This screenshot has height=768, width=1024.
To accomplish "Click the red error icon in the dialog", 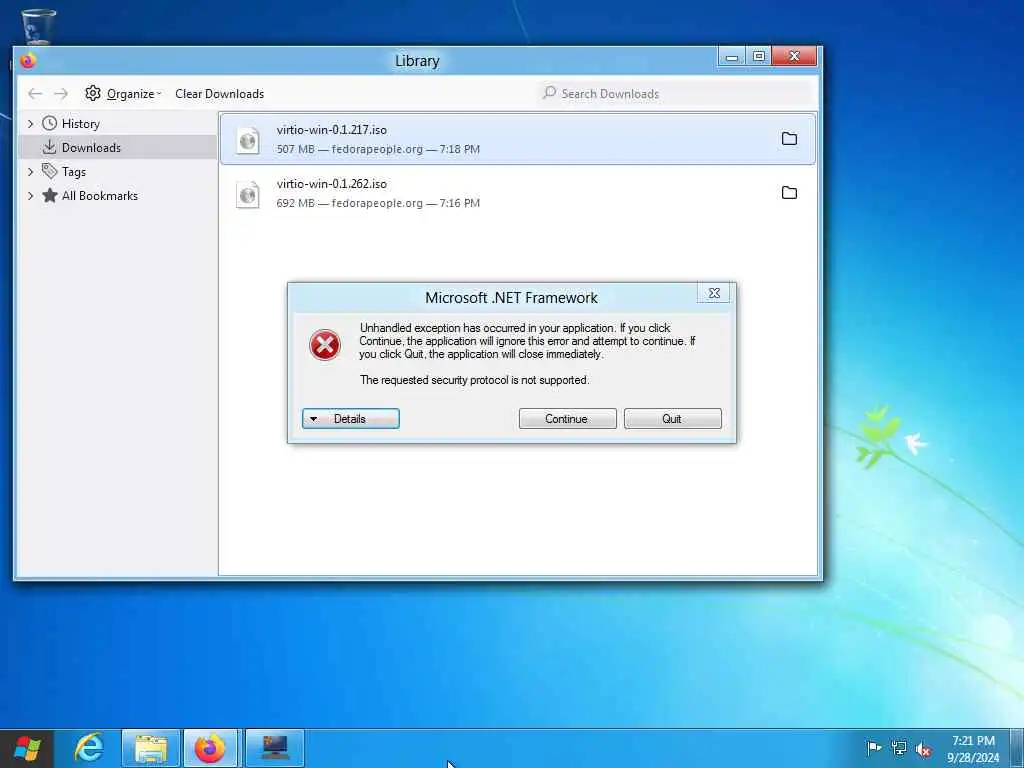I will tap(325, 345).
